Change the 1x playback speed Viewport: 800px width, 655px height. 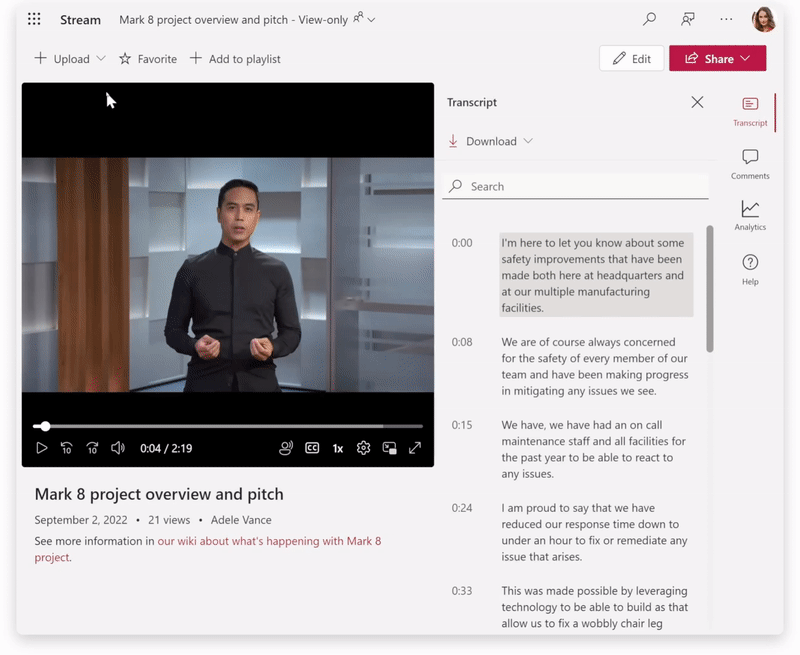338,448
